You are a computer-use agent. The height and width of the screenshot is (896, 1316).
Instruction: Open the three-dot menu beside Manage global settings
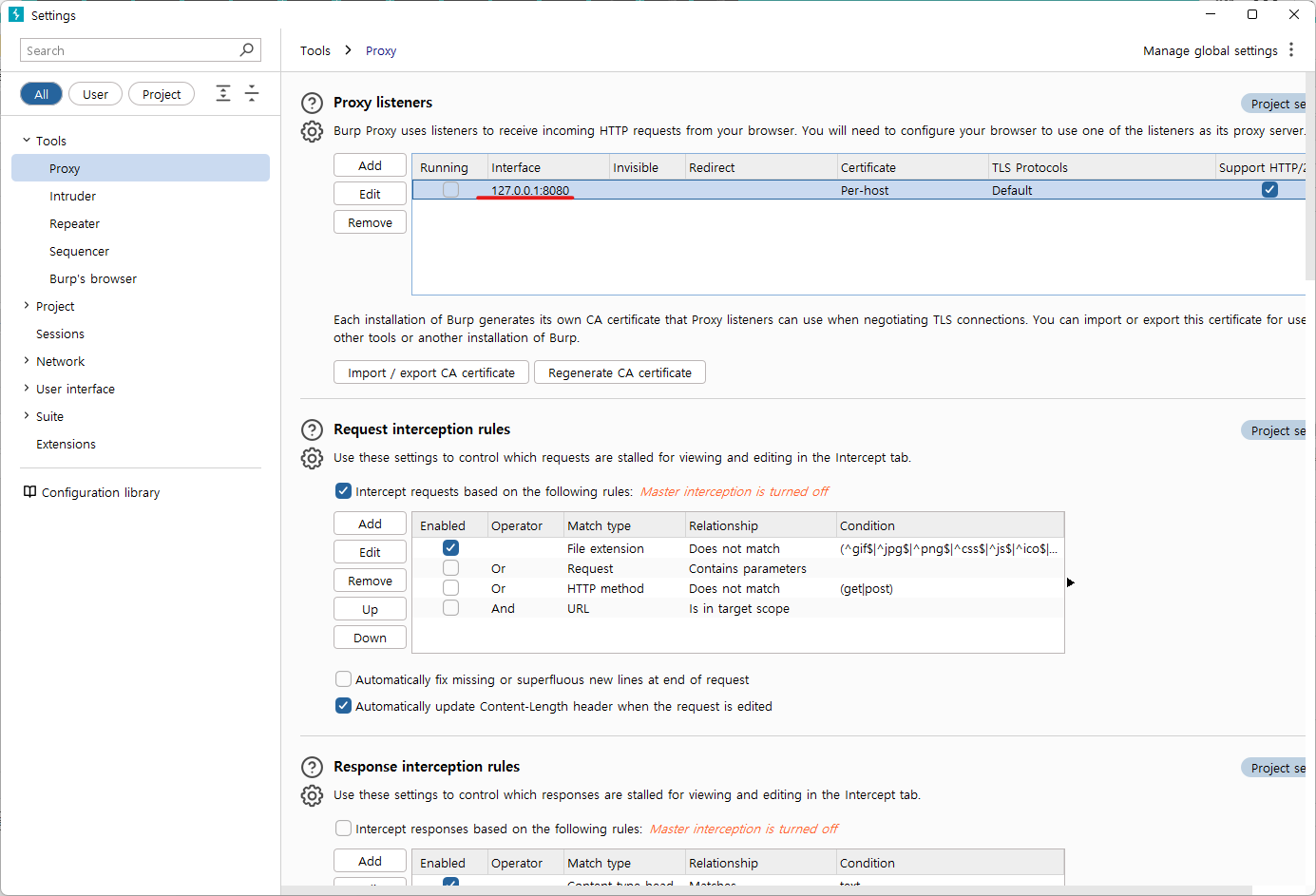tap(1291, 49)
